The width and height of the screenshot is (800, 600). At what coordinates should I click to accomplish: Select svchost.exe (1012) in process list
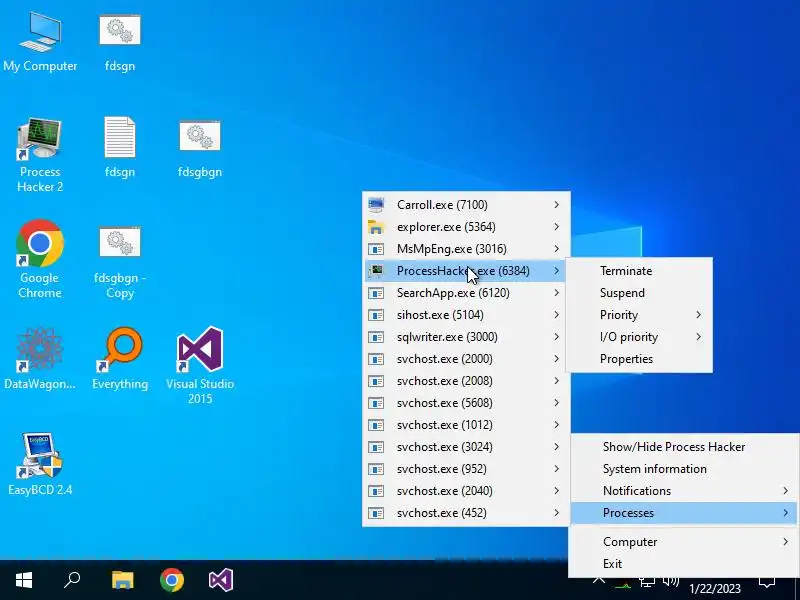point(466,425)
